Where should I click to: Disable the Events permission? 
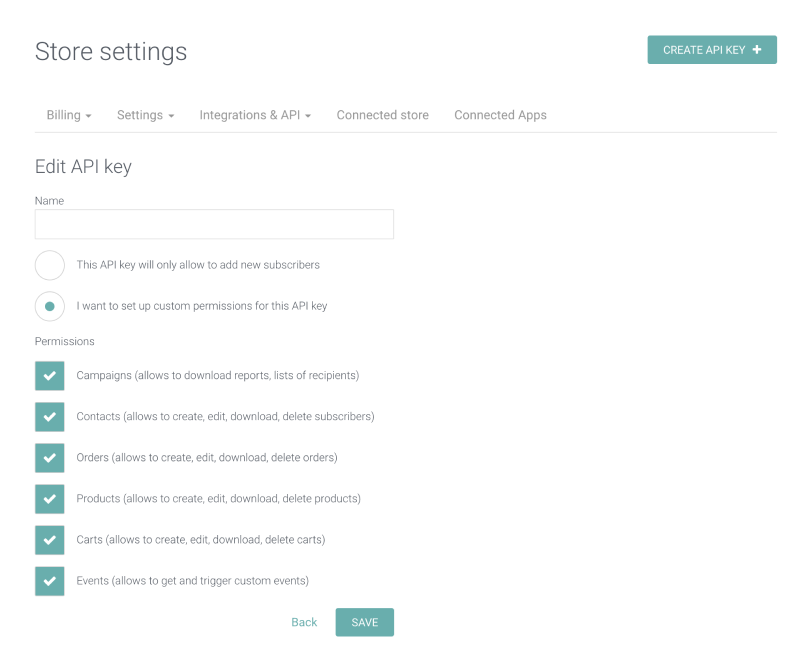pos(49,580)
